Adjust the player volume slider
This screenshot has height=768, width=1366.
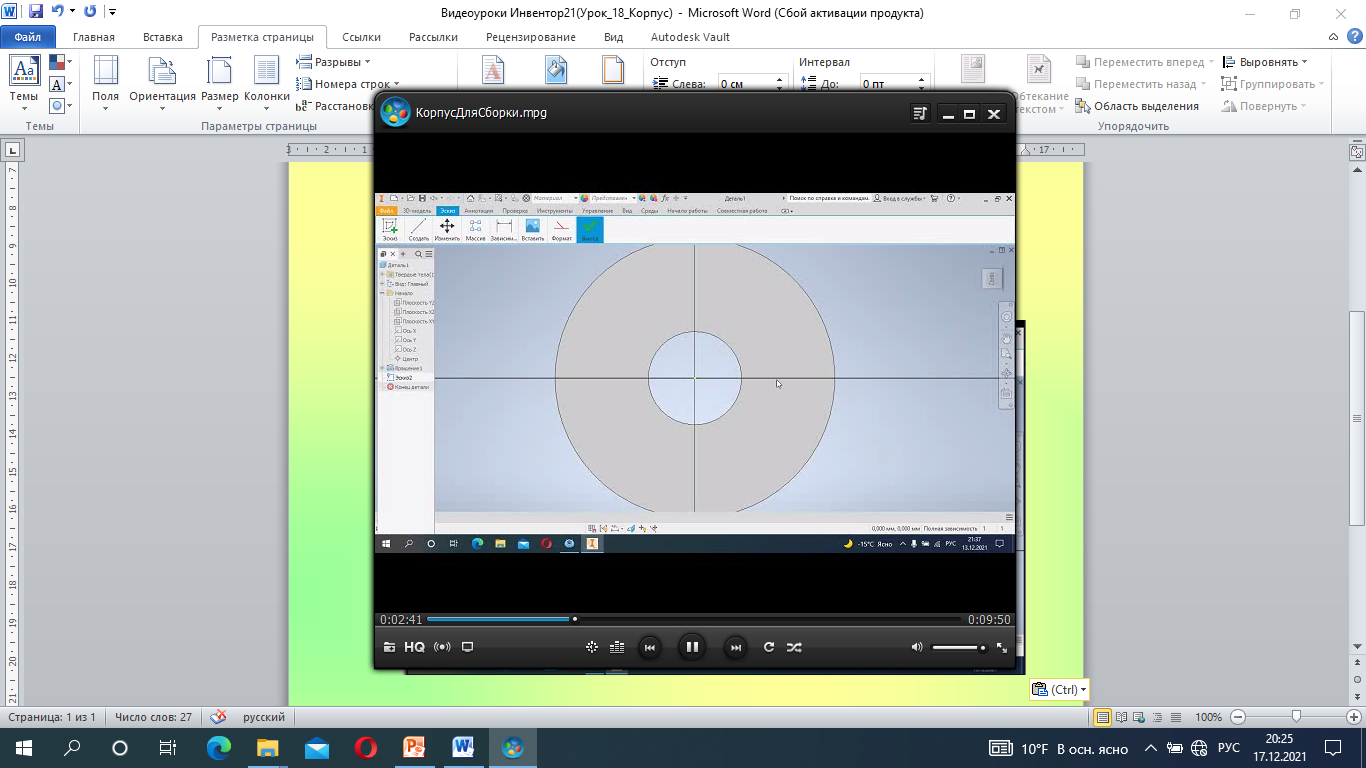click(959, 648)
